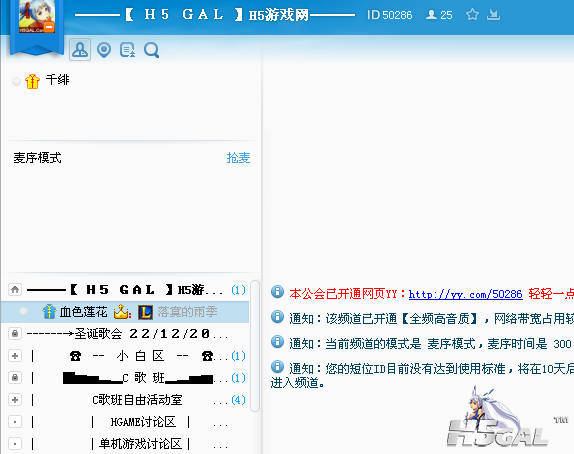Click the user count (4) on C歌班自由活动室
This screenshot has height=454, width=574.
pos(238,400)
